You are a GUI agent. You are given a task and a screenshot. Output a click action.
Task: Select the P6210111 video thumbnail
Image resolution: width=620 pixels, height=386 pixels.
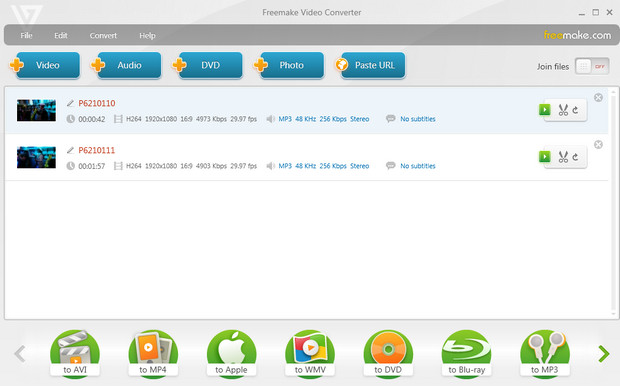coord(36,157)
